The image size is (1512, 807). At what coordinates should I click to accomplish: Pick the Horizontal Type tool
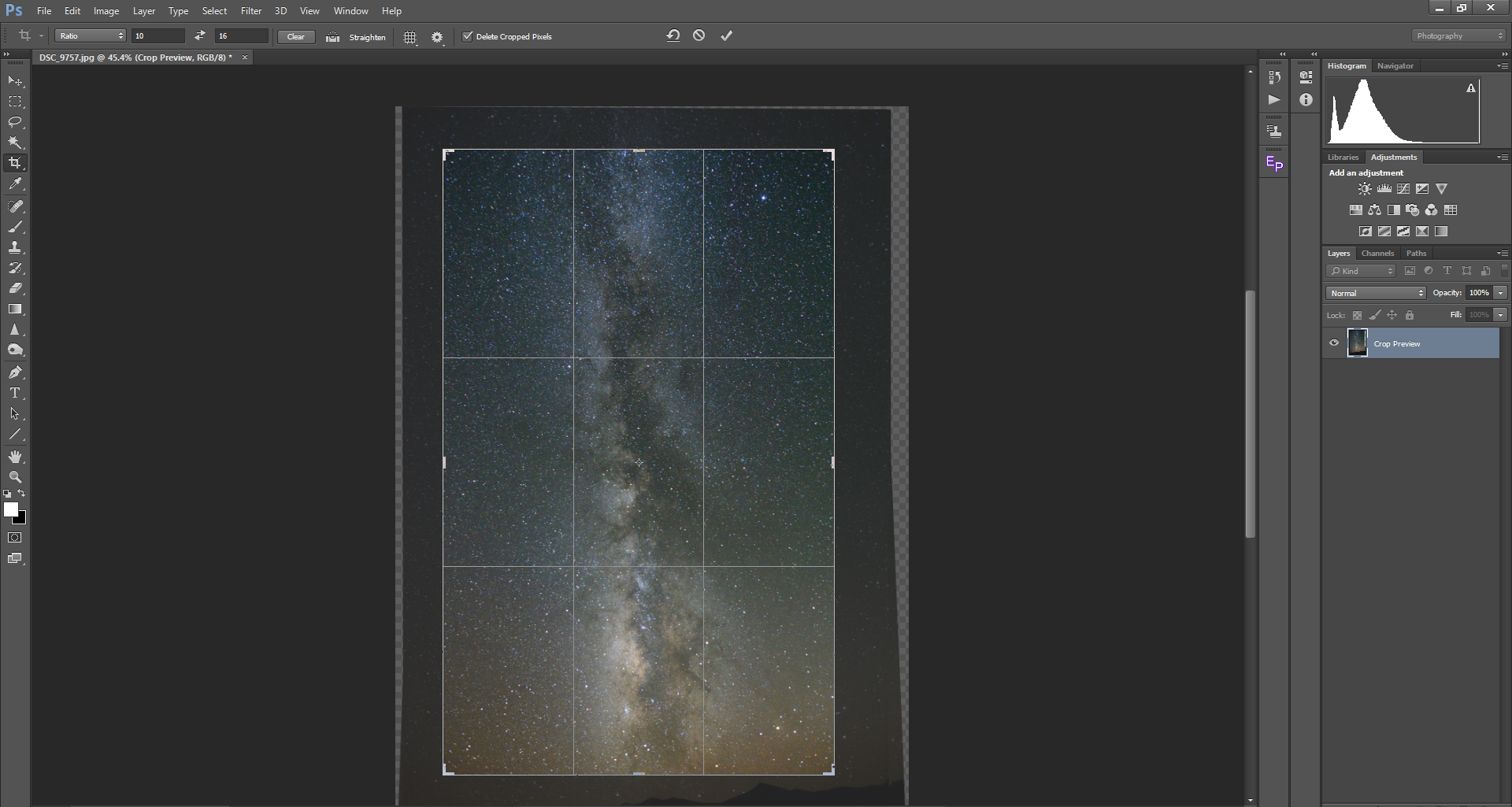[15, 393]
